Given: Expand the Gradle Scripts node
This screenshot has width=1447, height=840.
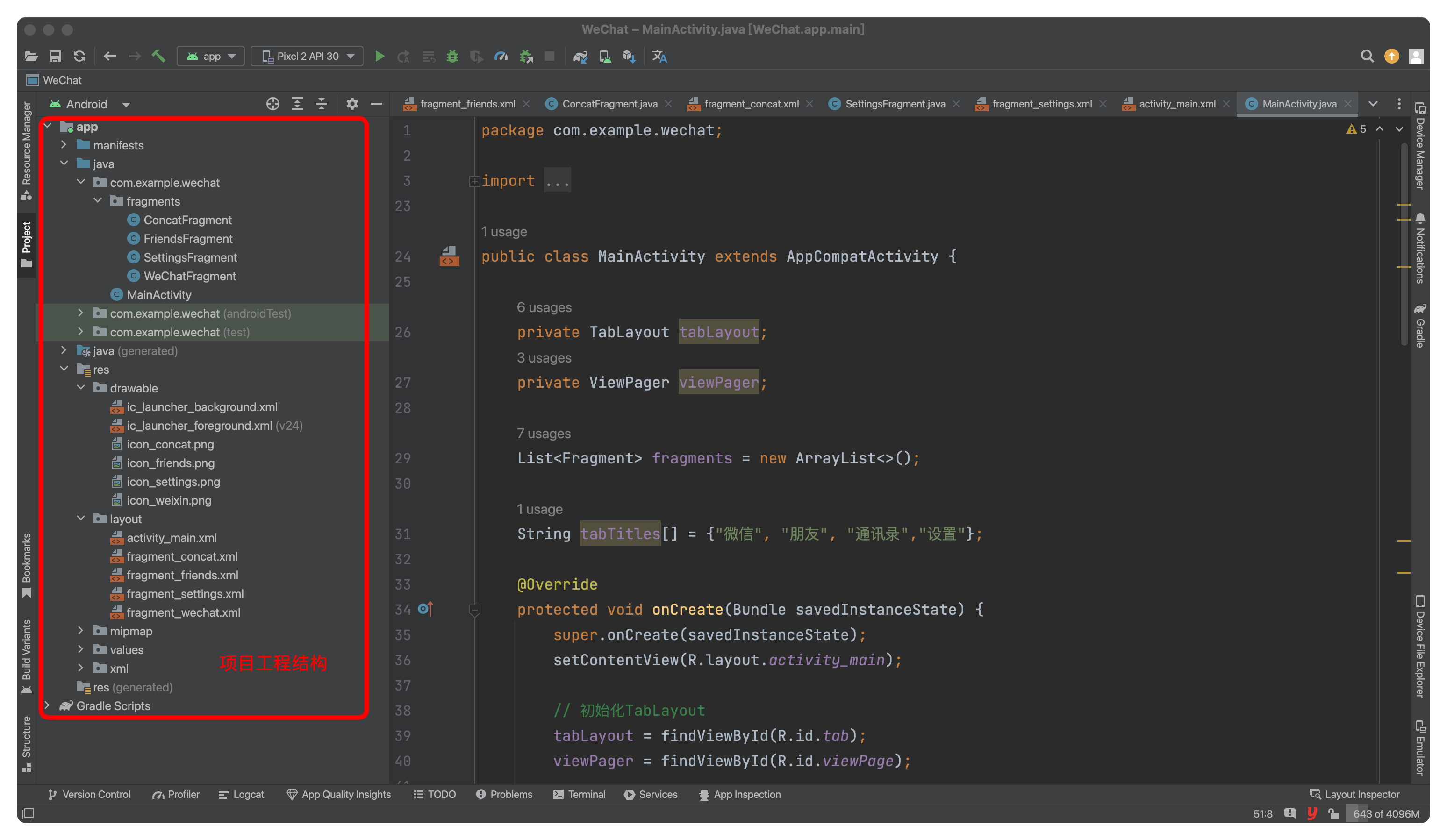Looking at the screenshot, I should point(48,705).
